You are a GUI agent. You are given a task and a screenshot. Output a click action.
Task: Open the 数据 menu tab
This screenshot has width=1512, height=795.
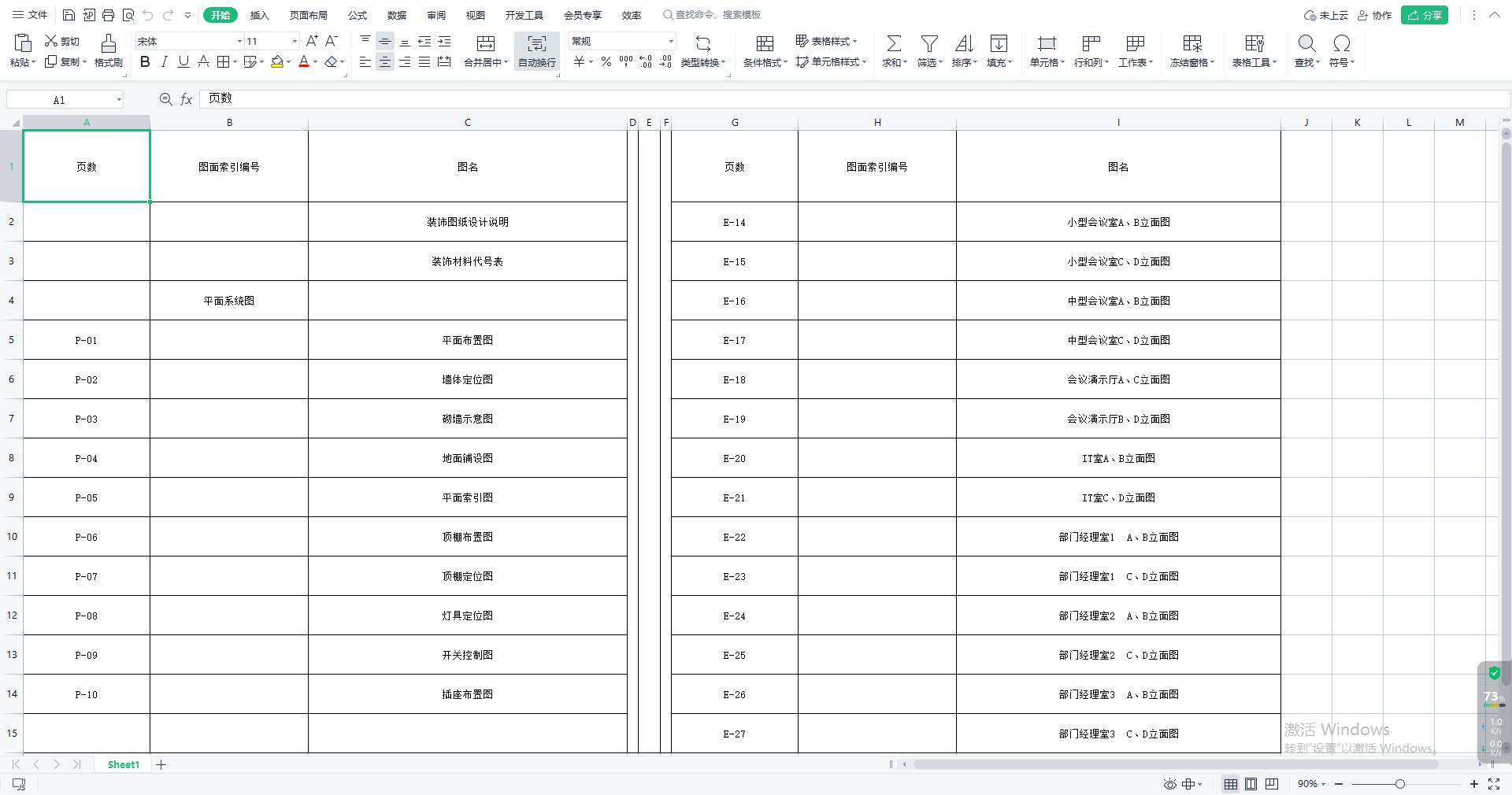pyautogui.click(x=397, y=15)
